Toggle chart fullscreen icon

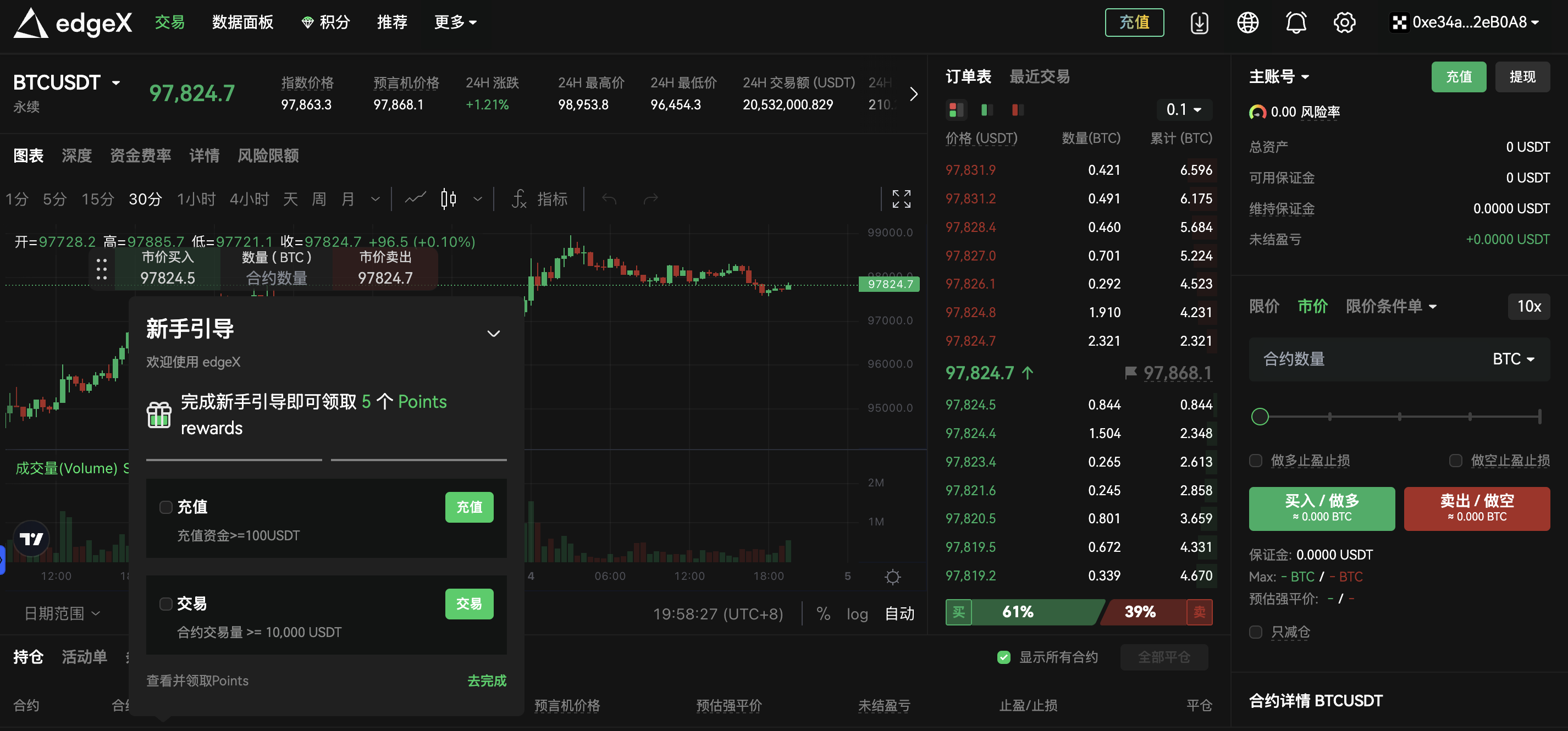pyautogui.click(x=902, y=198)
